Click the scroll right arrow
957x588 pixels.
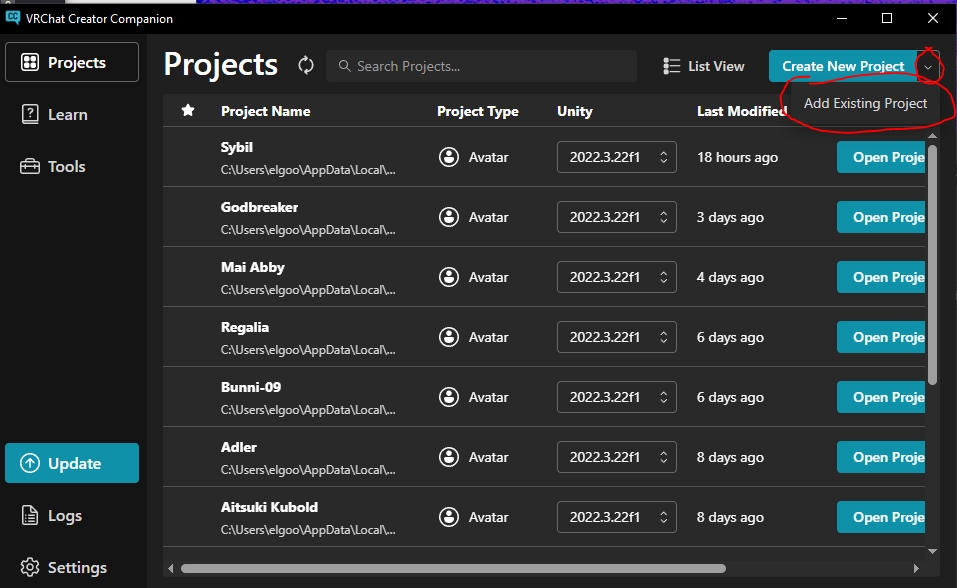point(915,568)
